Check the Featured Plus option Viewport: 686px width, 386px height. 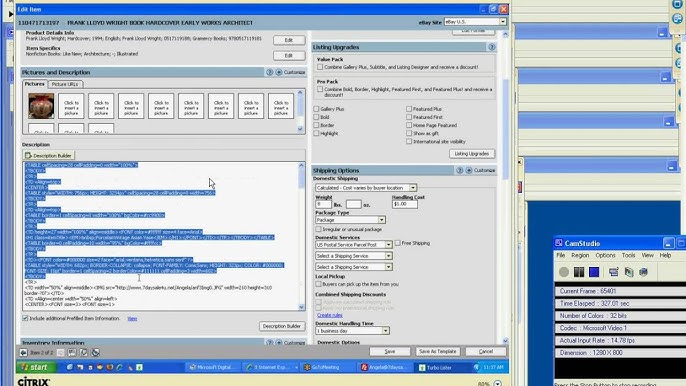pyautogui.click(x=409, y=109)
